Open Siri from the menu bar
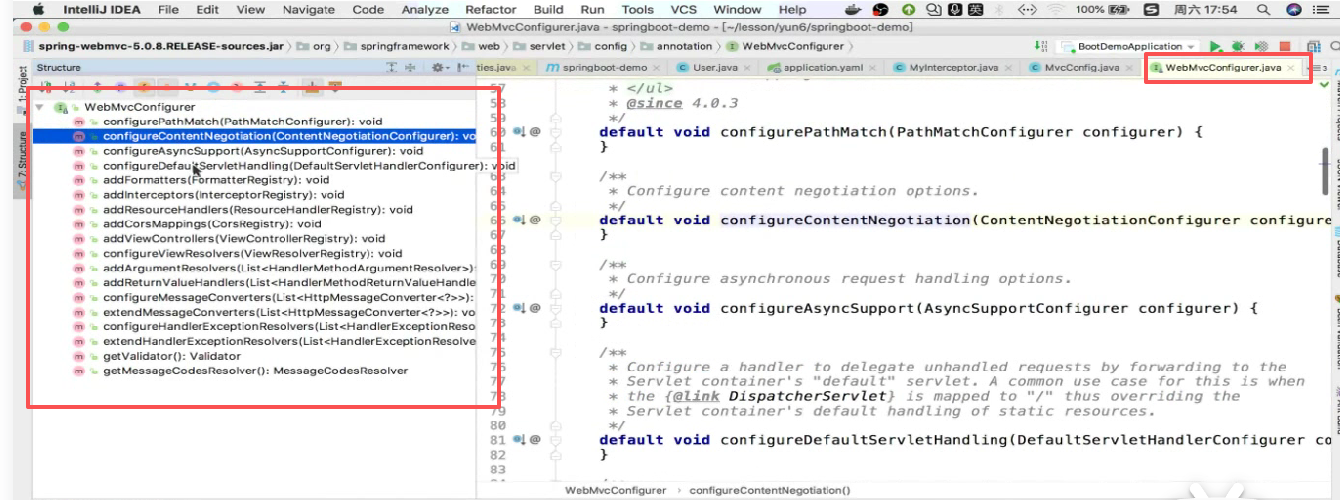The image size is (1340, 500). tap(1293, 9)
